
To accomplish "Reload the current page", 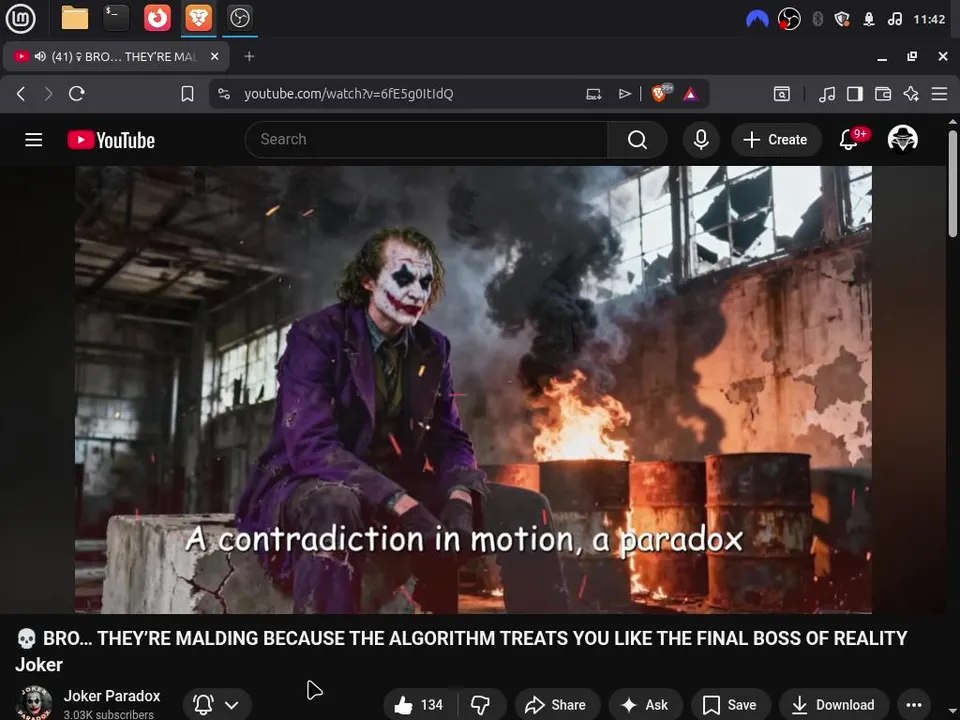I will 77,94.
